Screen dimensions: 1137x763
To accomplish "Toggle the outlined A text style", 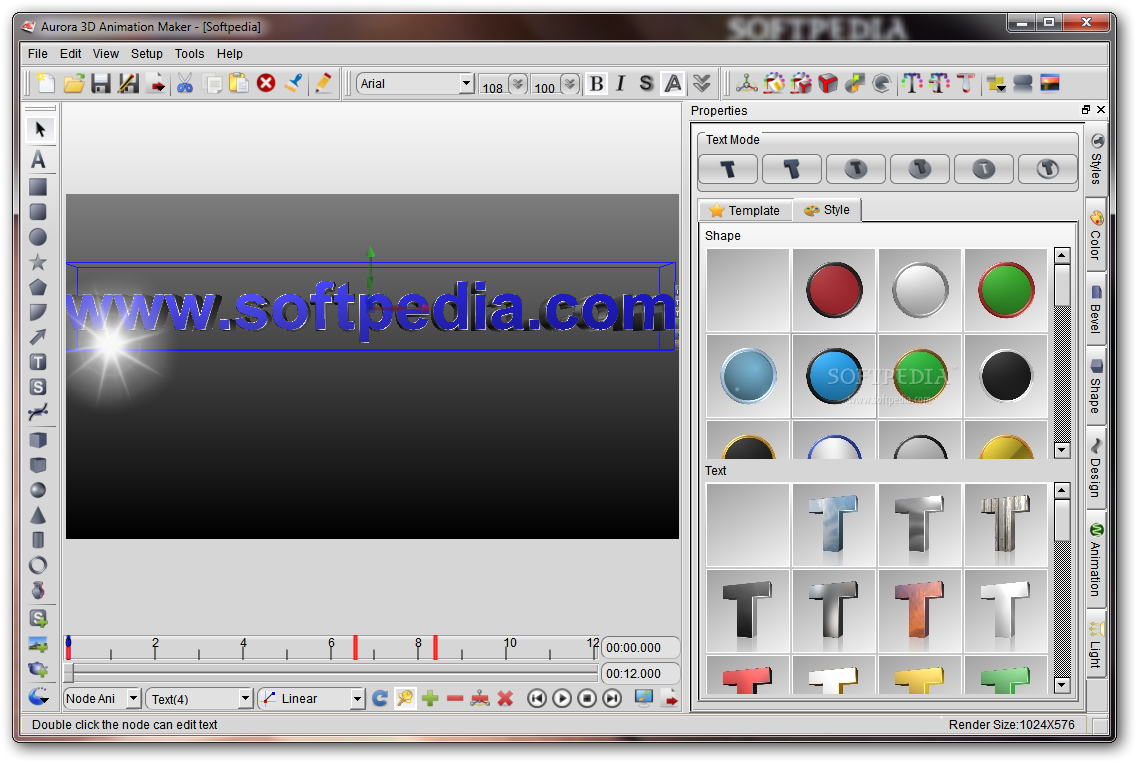I will coord(673,83).
